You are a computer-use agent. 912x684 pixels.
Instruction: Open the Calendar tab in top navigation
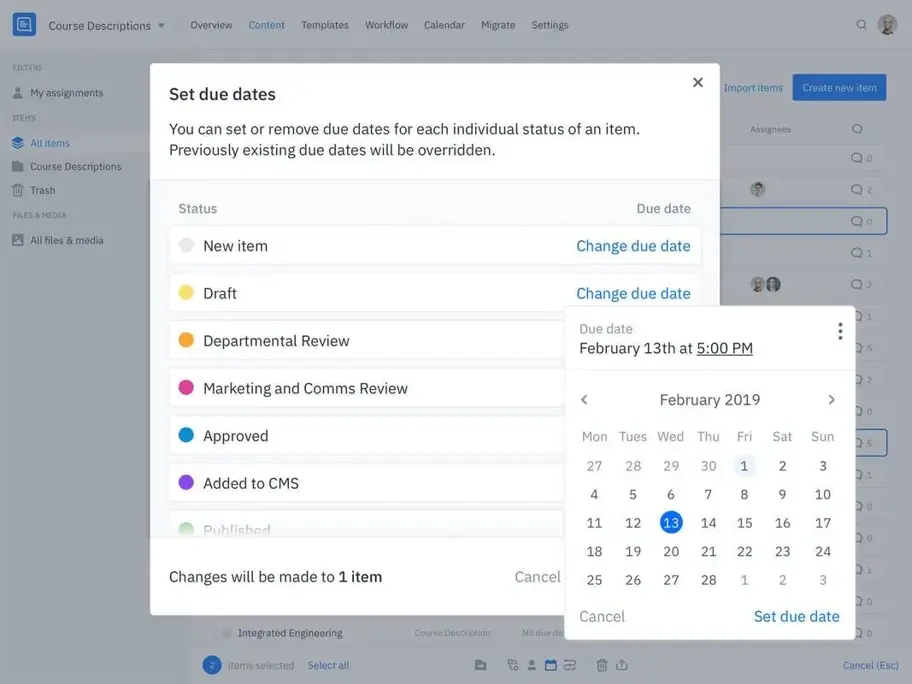click(444, 25)
